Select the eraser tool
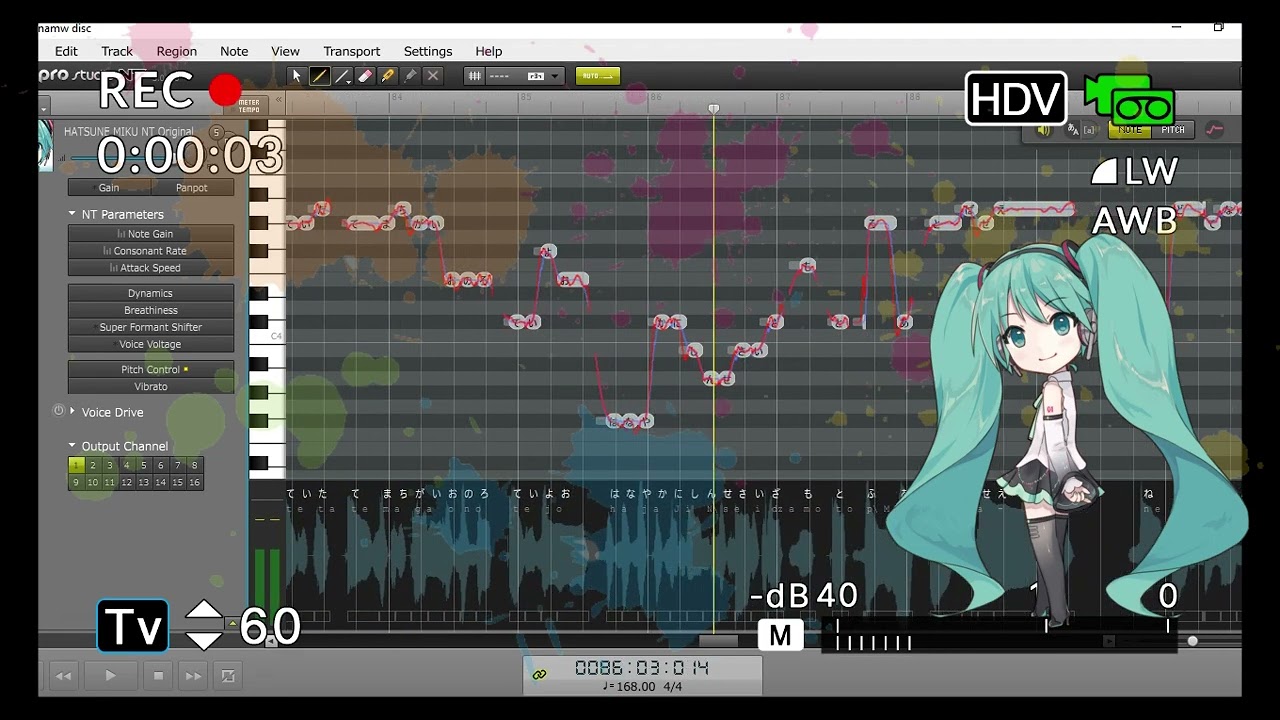Image resolution: width=1280 pixels, height=720 pixels. [x=365, y=76]
